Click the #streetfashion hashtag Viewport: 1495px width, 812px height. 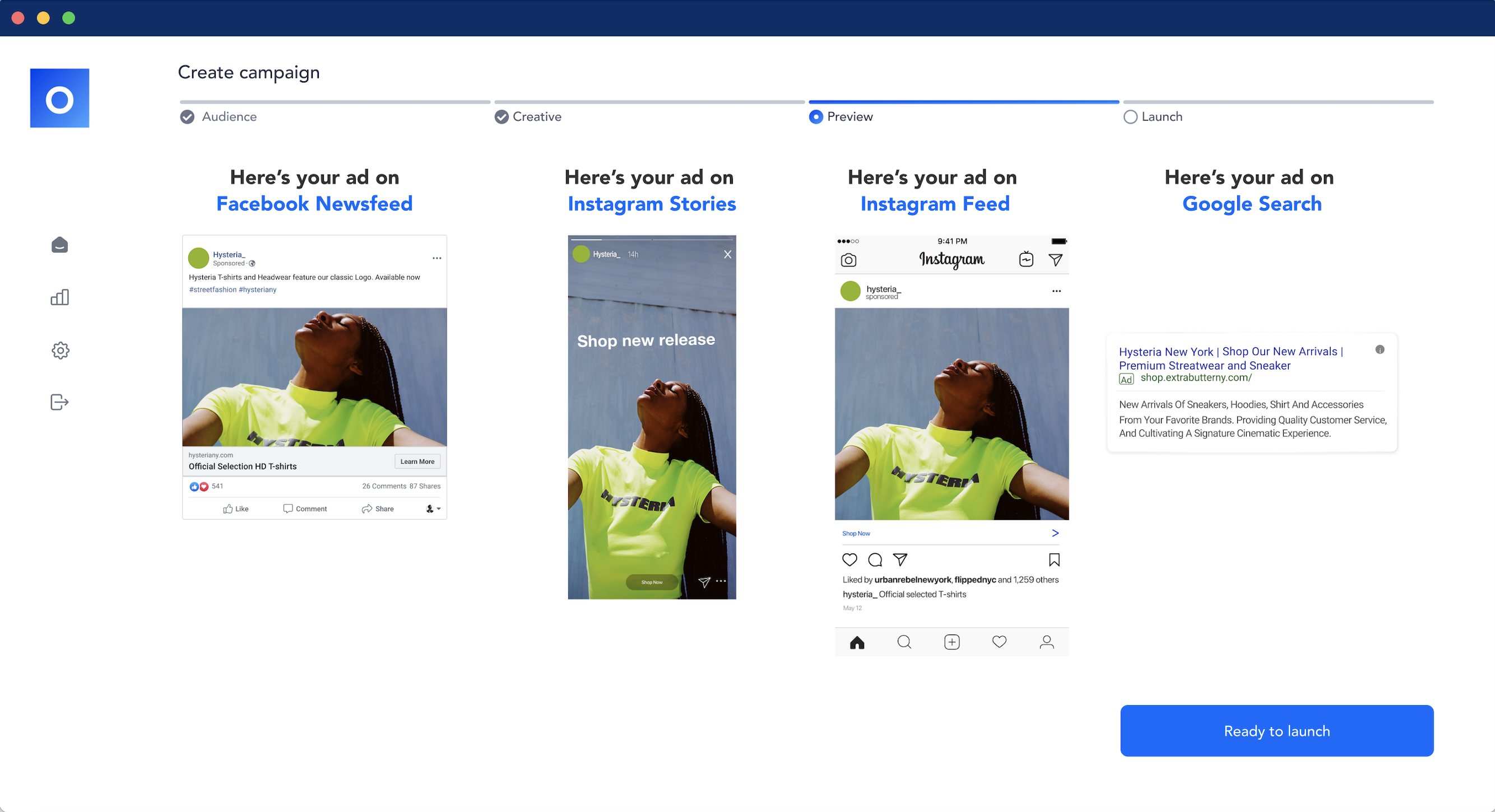212,290
